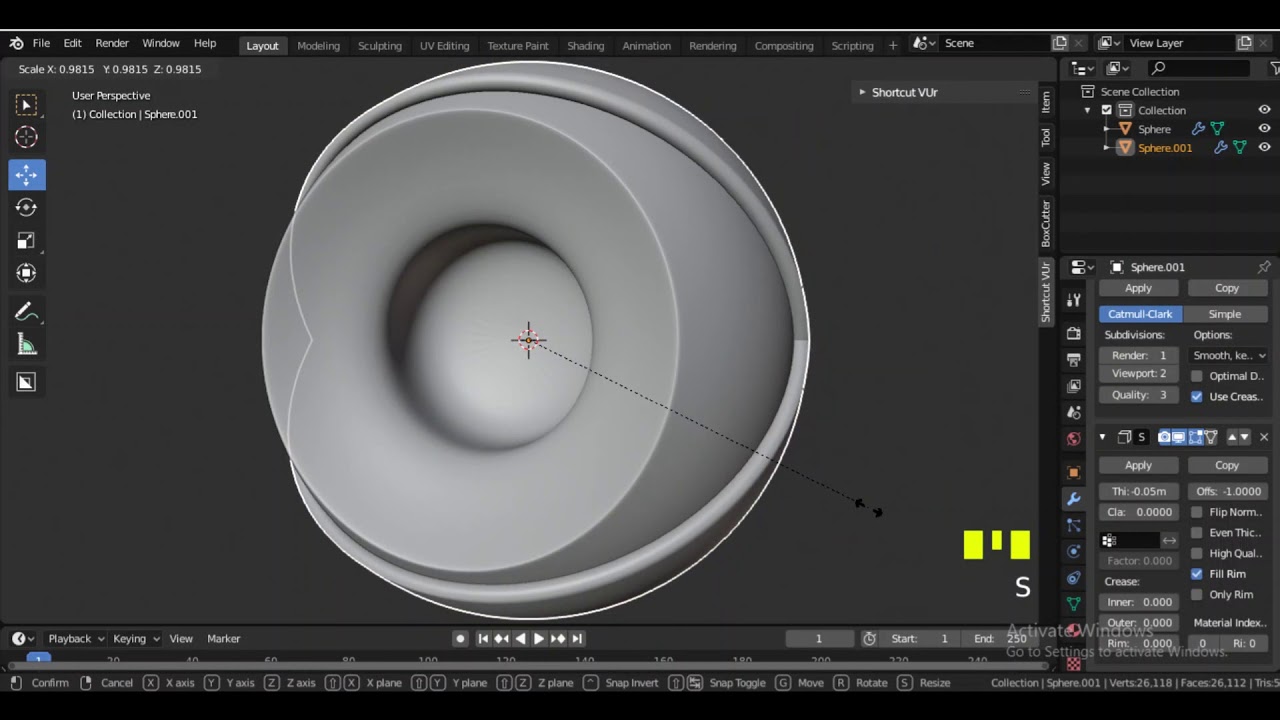
Task: Open the Keying dropdown in timeline
Action: point(135,638)
